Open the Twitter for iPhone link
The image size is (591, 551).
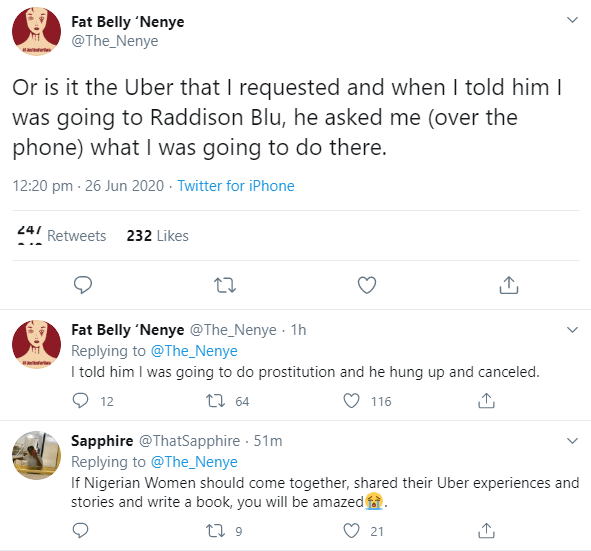pyautogui.click(x=236, y=186)
